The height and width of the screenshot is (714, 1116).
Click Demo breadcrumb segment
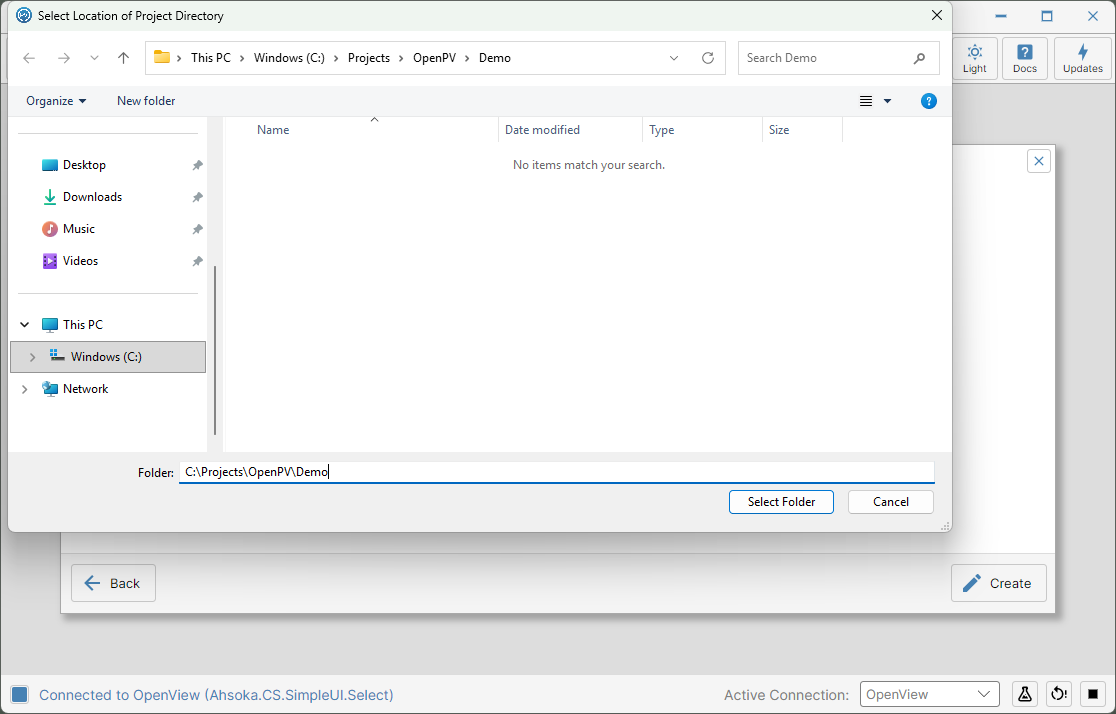point(495,58)
